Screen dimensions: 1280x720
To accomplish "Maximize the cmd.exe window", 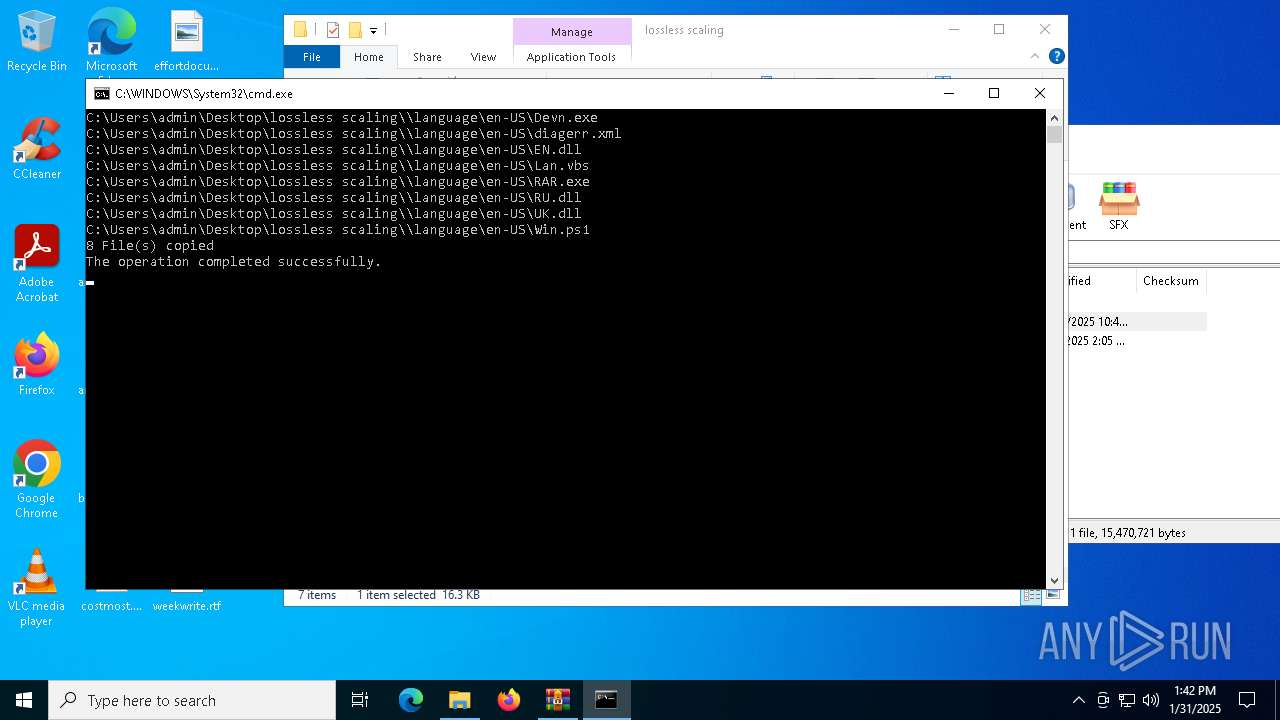I will click(993, 93).
